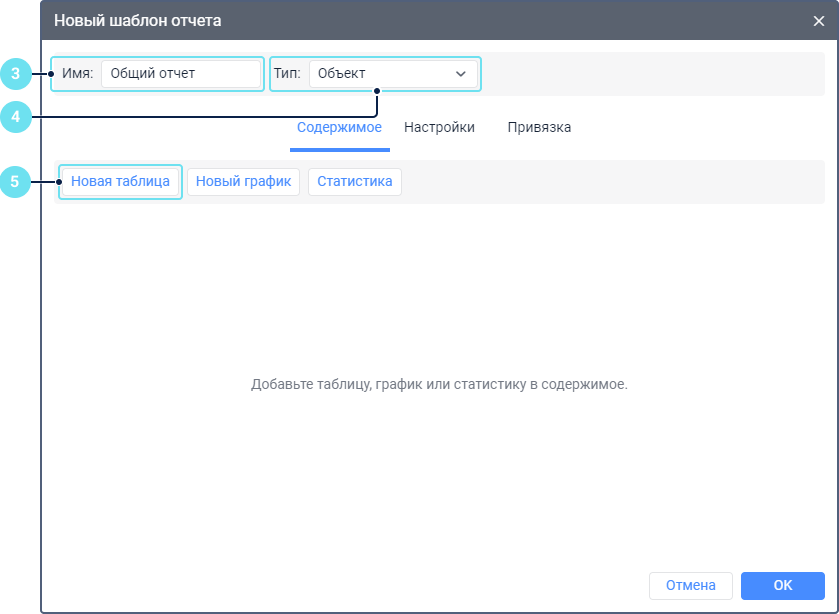839x614 pixels.
Task: Open the Настройки tab
Action: coord(439,128)
